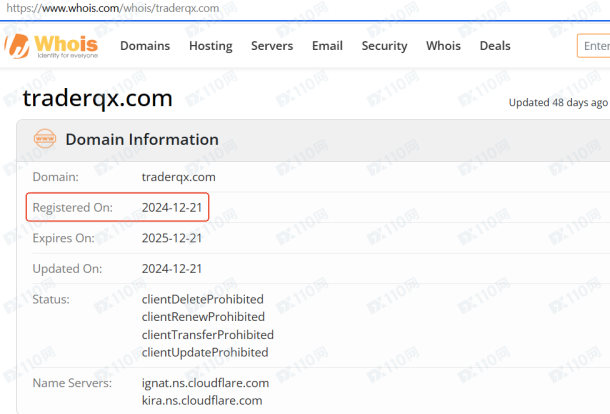Click the 'Domain:' label
Viewport: 610px width, 414px height.
(56, 177)
